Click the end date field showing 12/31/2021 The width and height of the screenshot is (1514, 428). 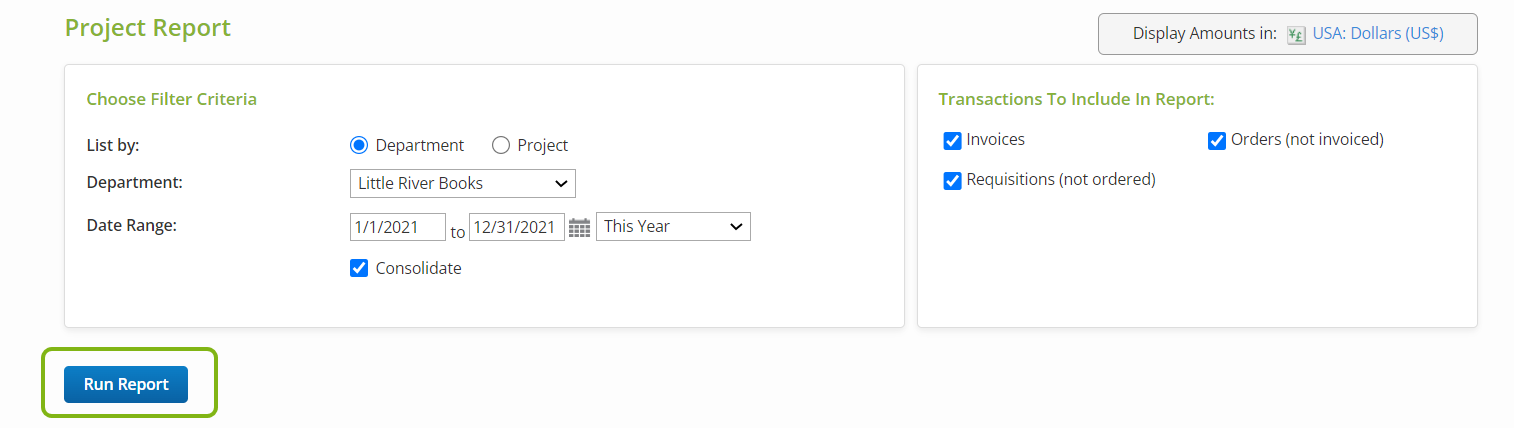coord(516,227)
